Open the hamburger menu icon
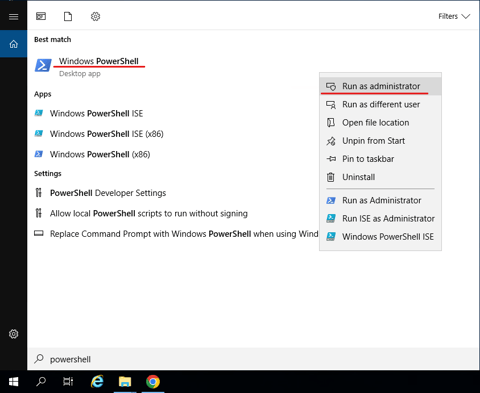 (13, 17)
